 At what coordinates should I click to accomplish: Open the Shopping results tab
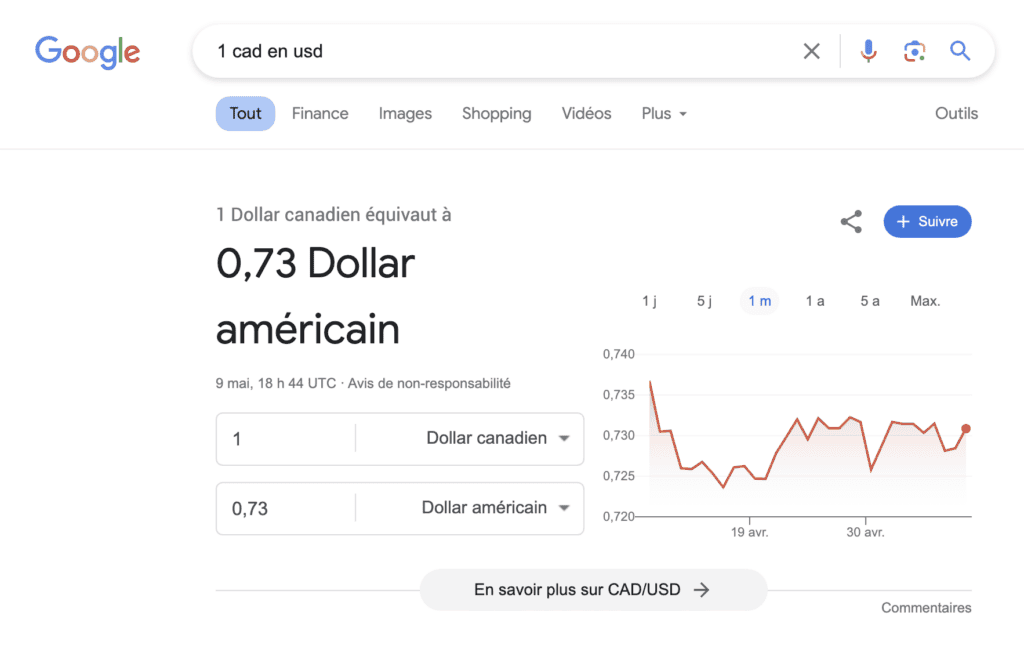pos(496,113)
